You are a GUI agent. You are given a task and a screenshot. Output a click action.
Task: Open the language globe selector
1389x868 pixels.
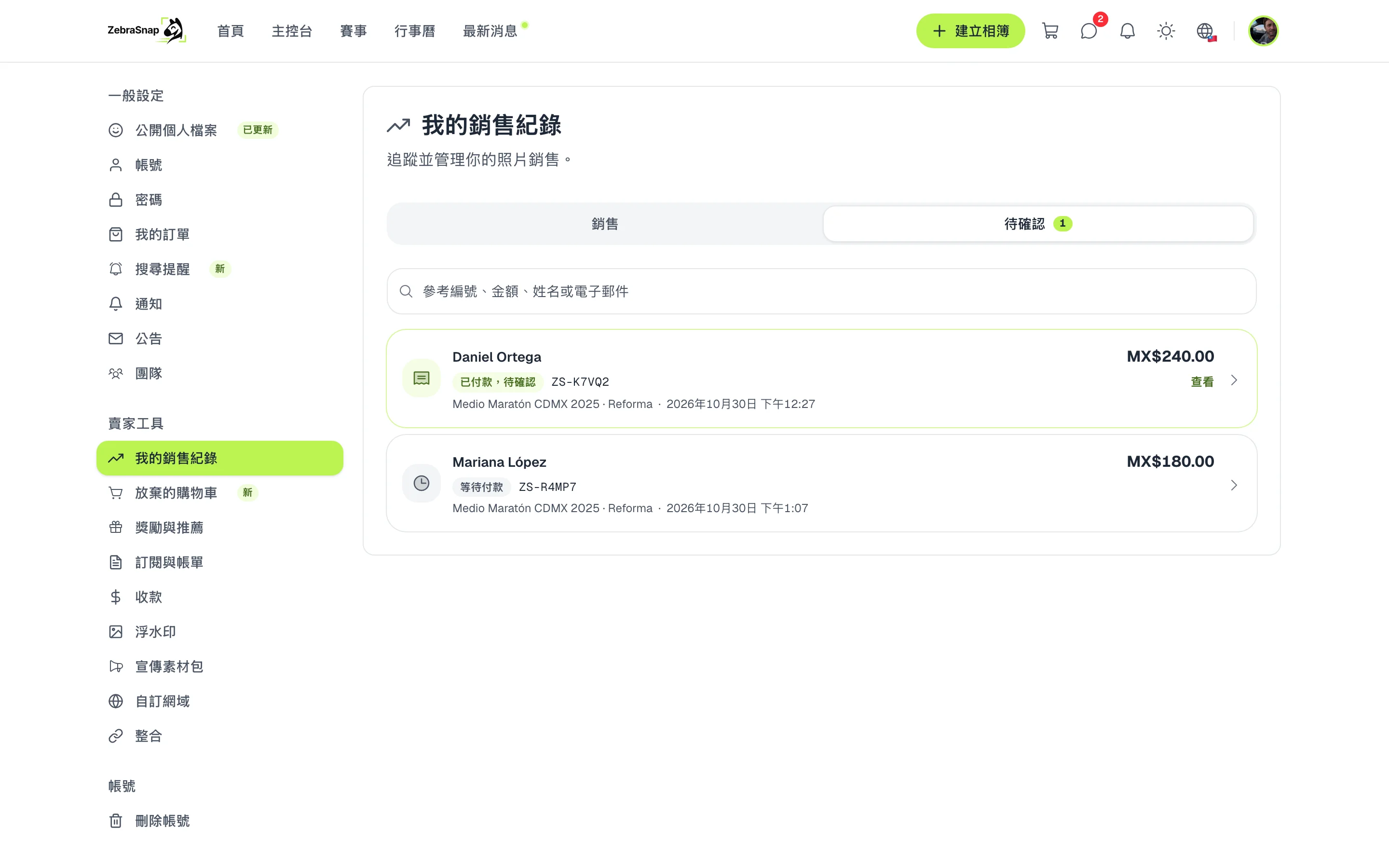tap(1205, 31)
